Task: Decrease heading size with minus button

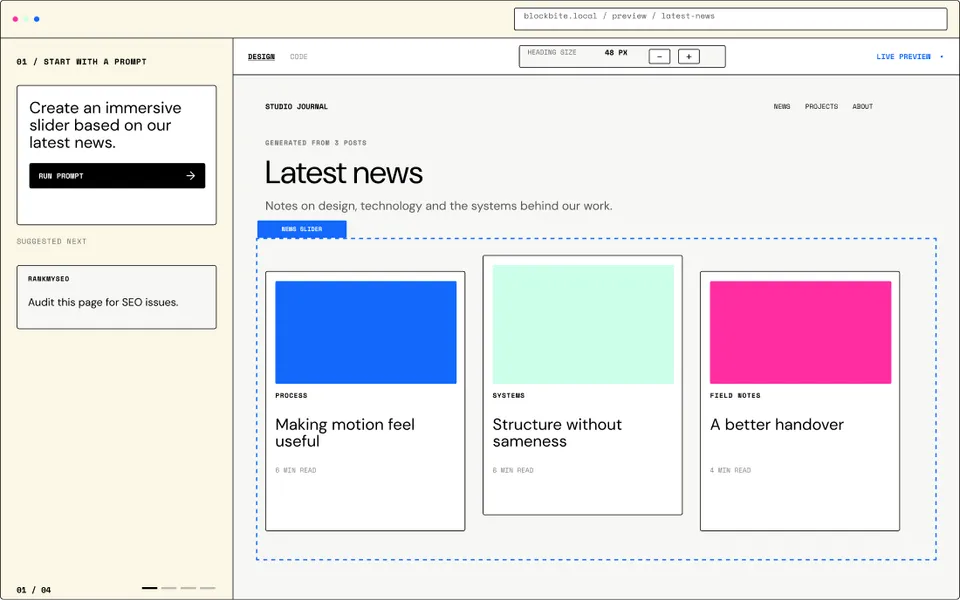Action: point(659,56)
